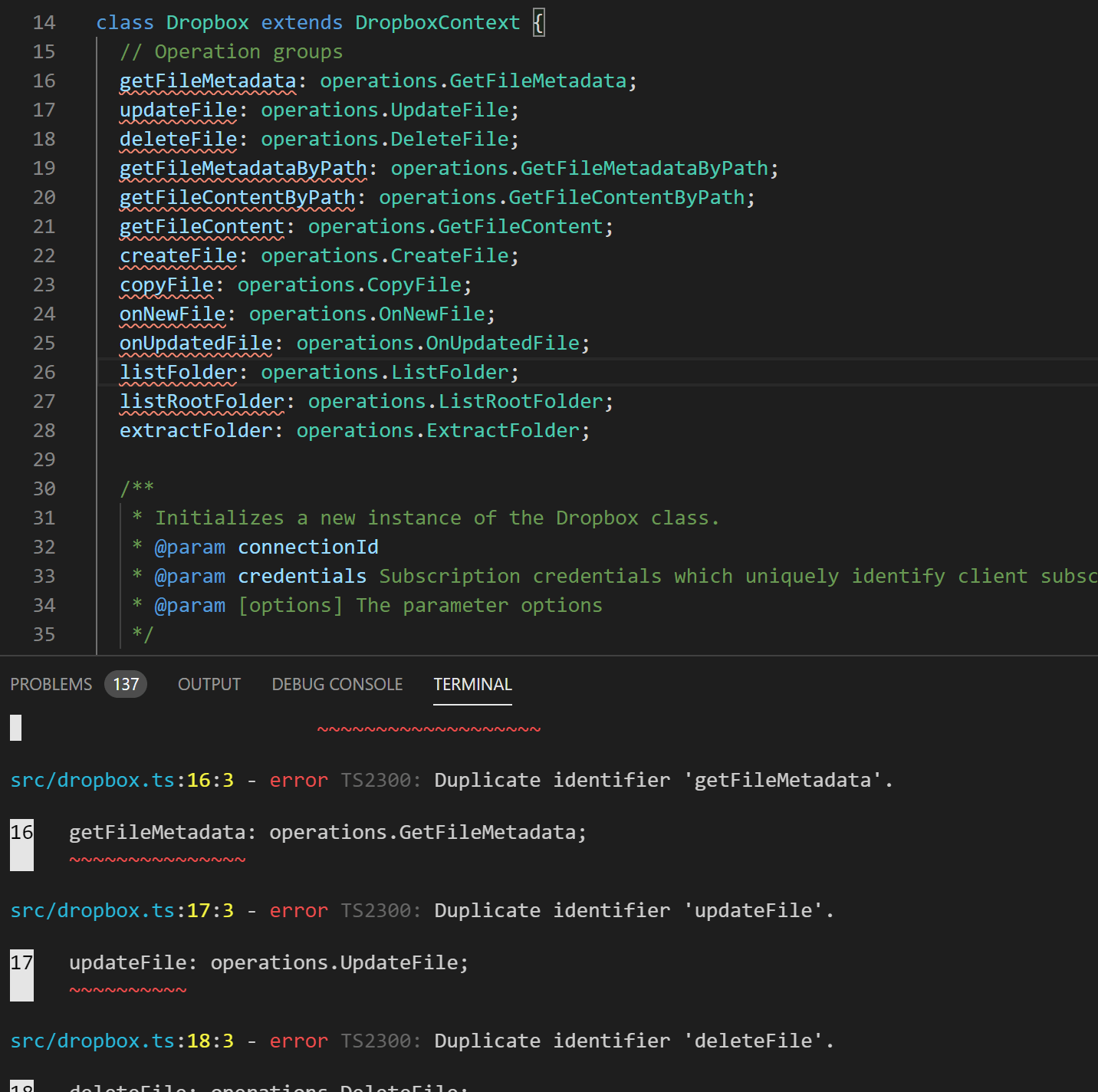Viewport: 1098px width, 1092px height.
Task: Switch to the OUTPUT tab
Action: point(209,684)
